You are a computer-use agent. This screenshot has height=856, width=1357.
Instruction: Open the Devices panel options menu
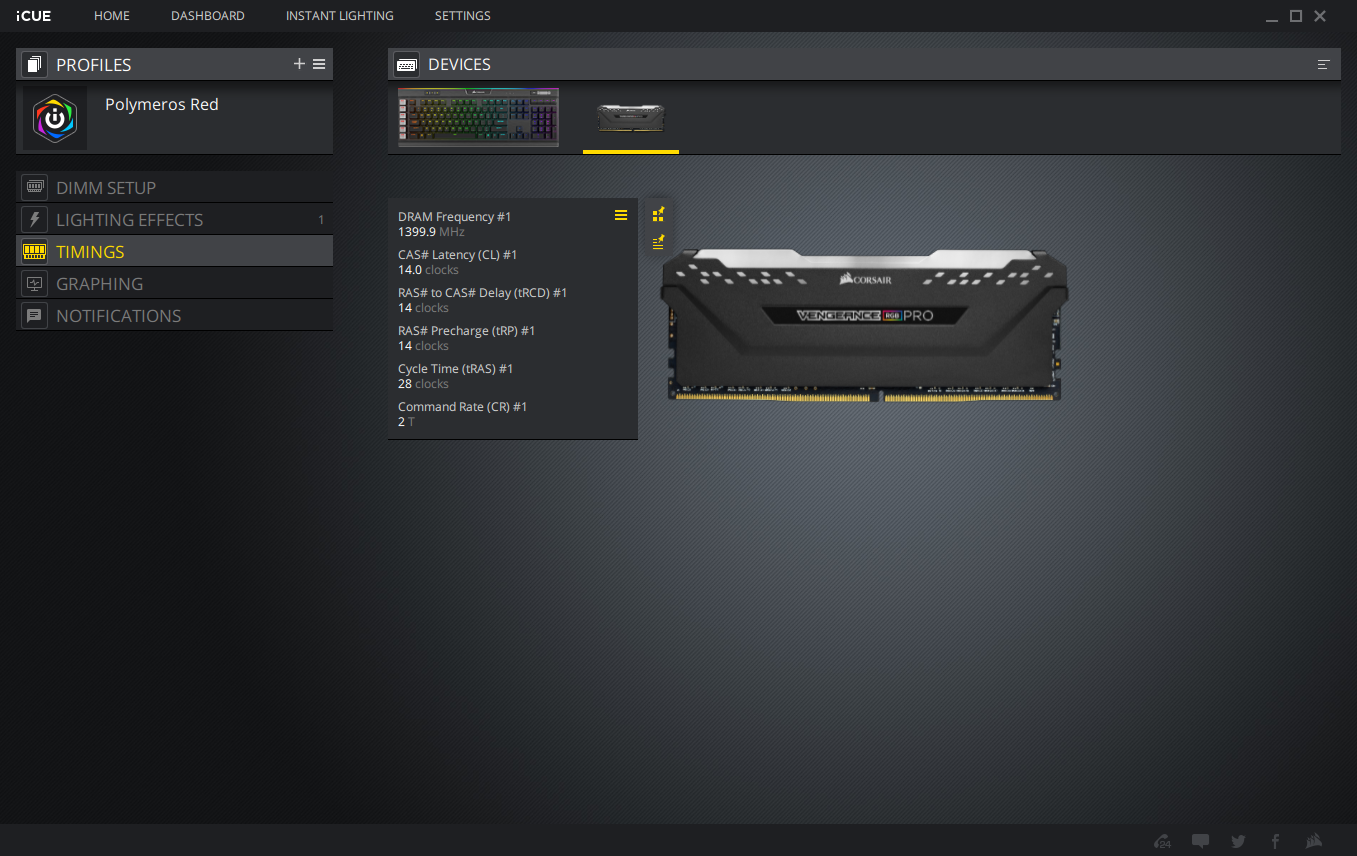(x=1324, y=64)
